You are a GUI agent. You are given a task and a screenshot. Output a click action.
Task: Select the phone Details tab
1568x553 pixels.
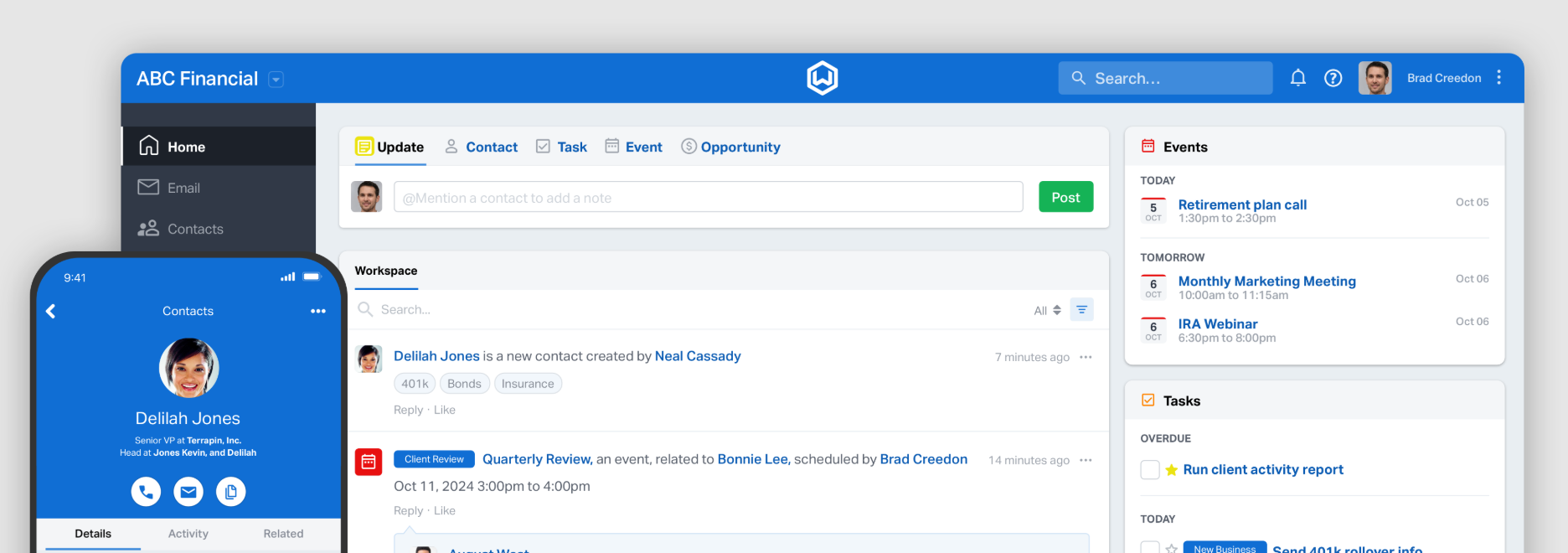click(x=93, y=534)
